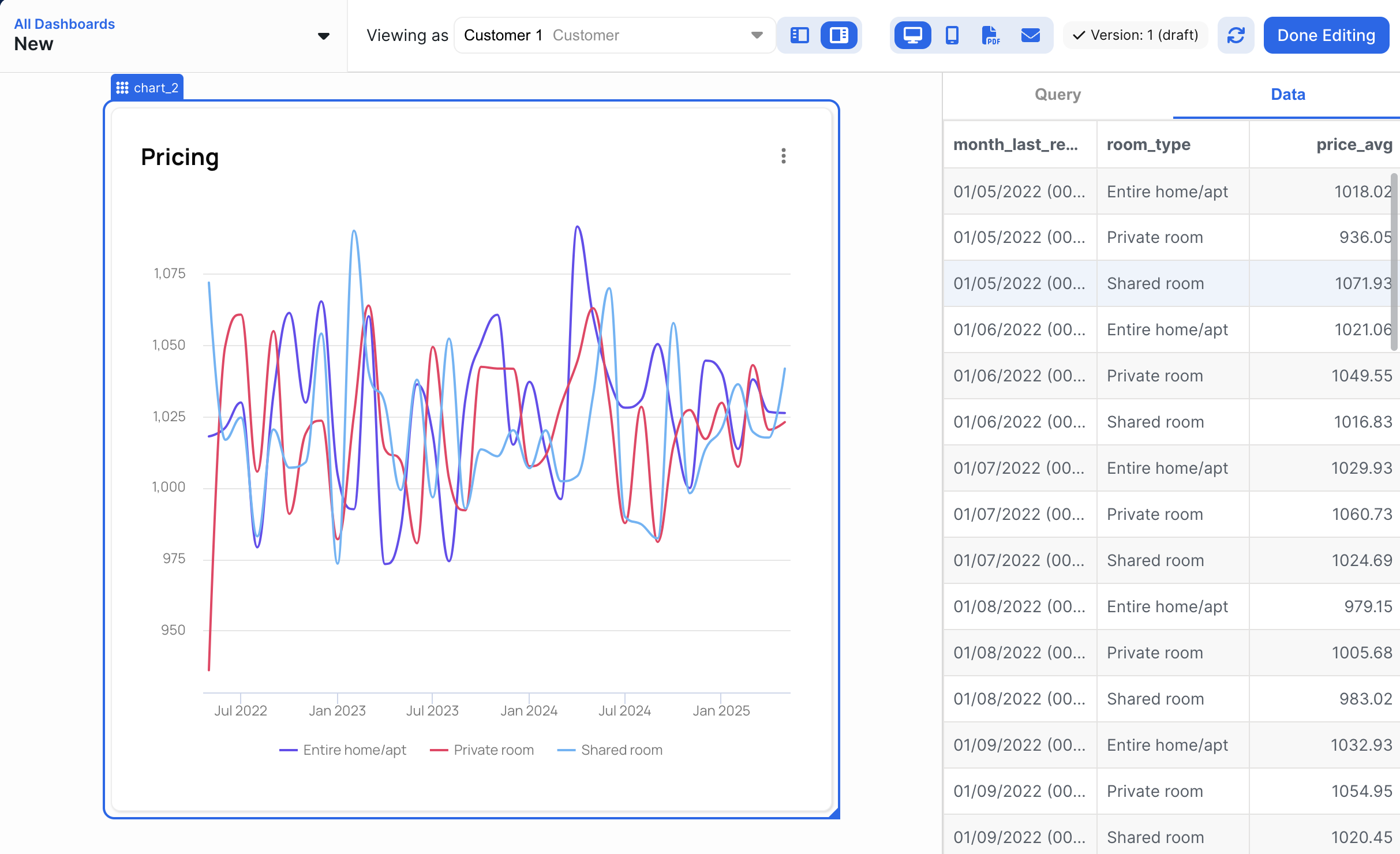1400x854 pixels.
Task: Open the dashboard name dropdown arrow
Action: [324, 36]
